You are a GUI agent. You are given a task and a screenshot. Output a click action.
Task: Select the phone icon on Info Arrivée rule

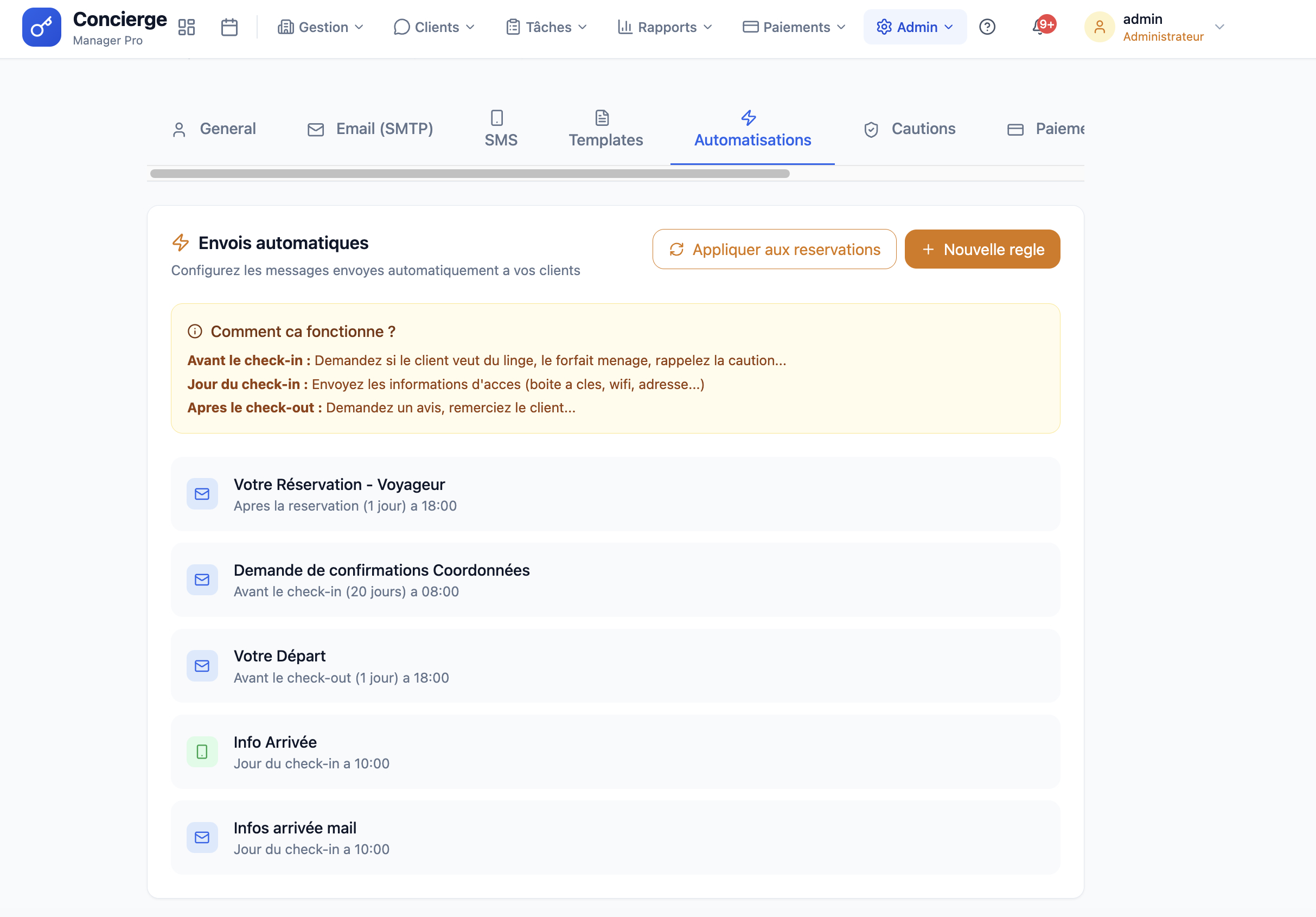tap(202, 752)
